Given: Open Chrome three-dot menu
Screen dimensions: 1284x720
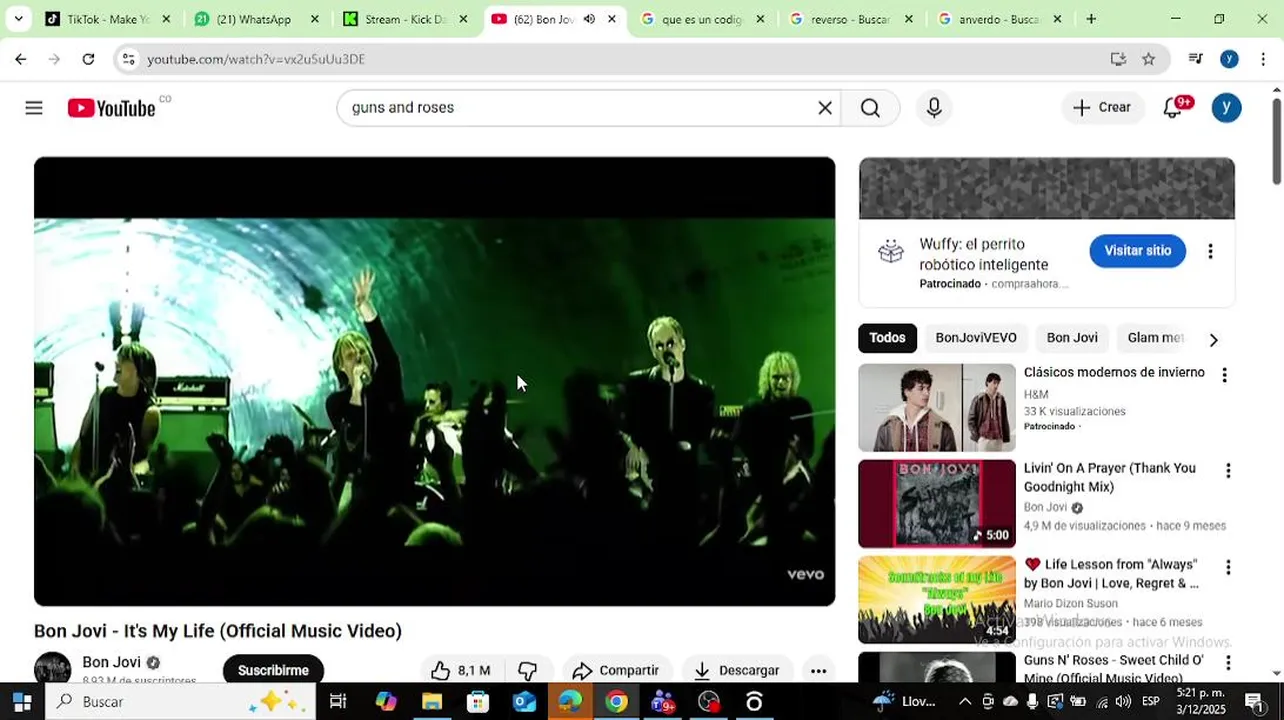Looking at the screenshot, I should pyautogui.click(x=1263, y=59).
